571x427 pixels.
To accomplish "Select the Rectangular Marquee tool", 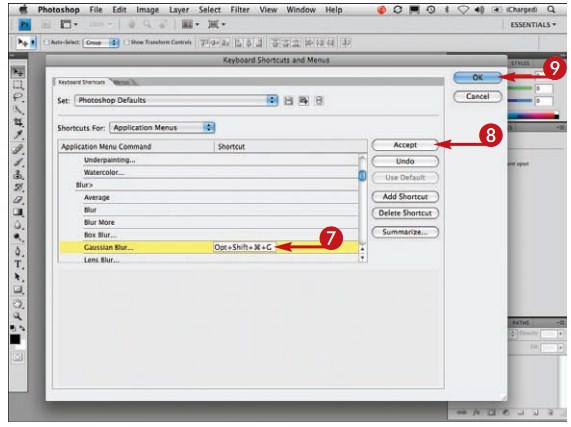I will 17,85.
